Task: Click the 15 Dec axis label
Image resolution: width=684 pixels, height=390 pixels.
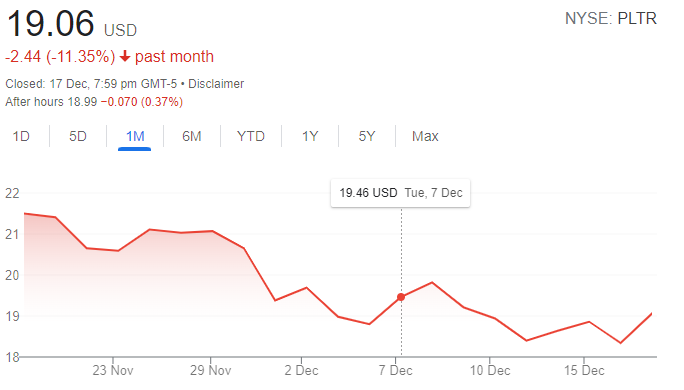Action: tap(584, 370)
